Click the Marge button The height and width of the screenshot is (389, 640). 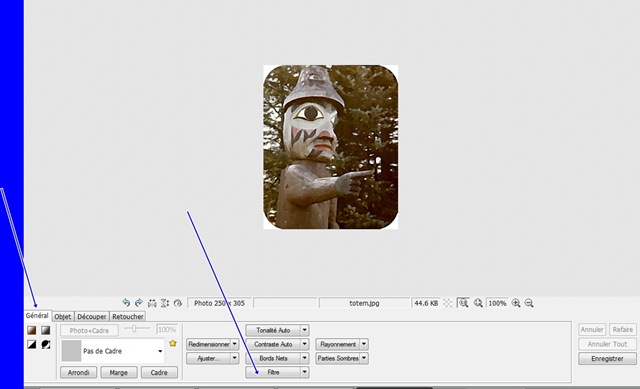(x=119, y=372)
